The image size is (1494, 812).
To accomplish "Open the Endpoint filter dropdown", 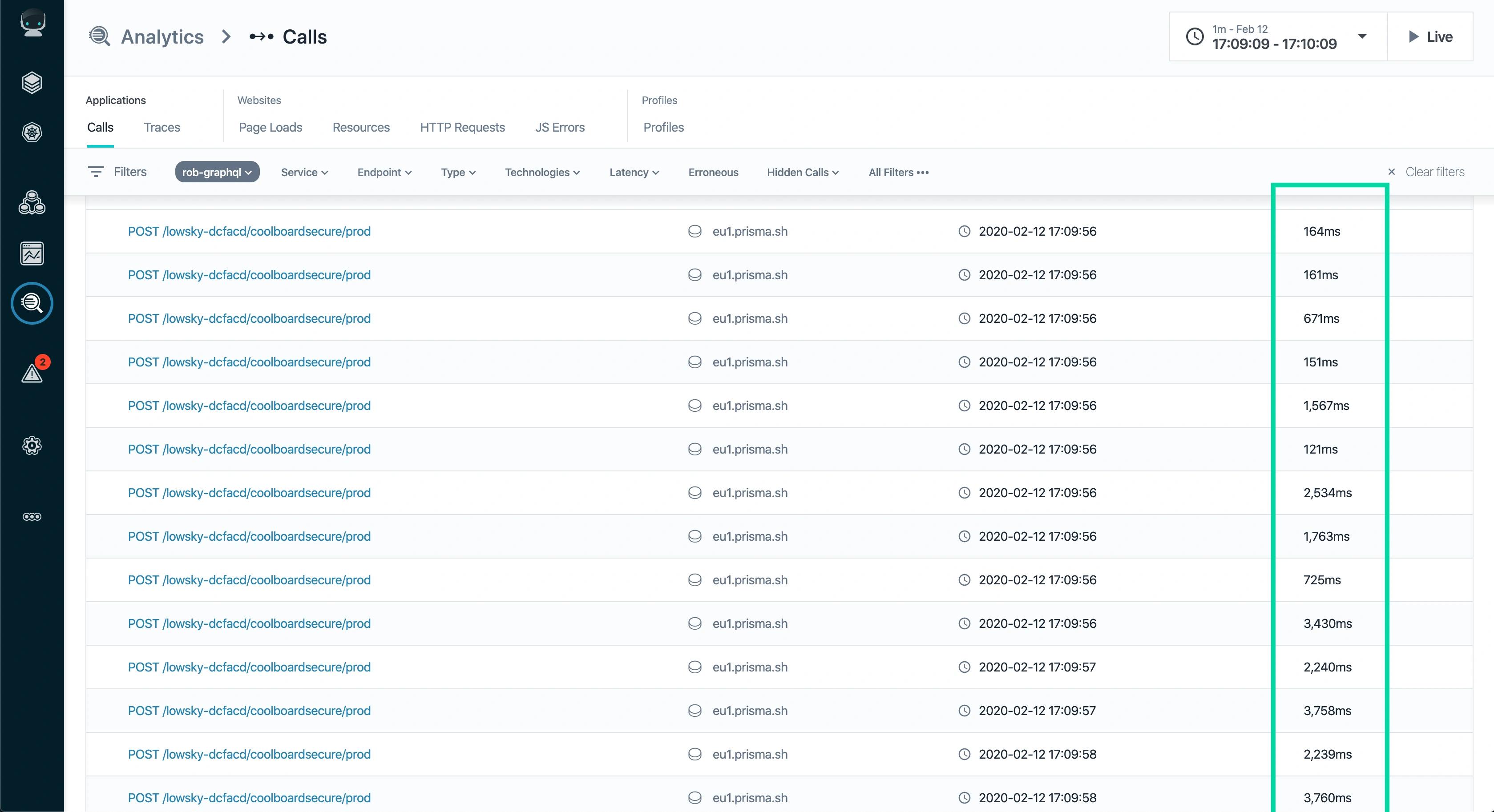I will point(384,172).
